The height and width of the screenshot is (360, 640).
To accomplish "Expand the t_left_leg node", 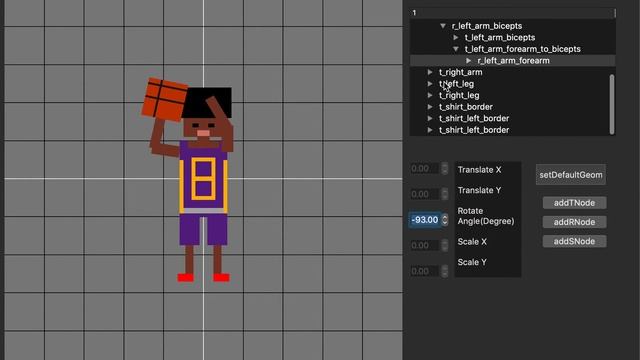I will (430, 84).
